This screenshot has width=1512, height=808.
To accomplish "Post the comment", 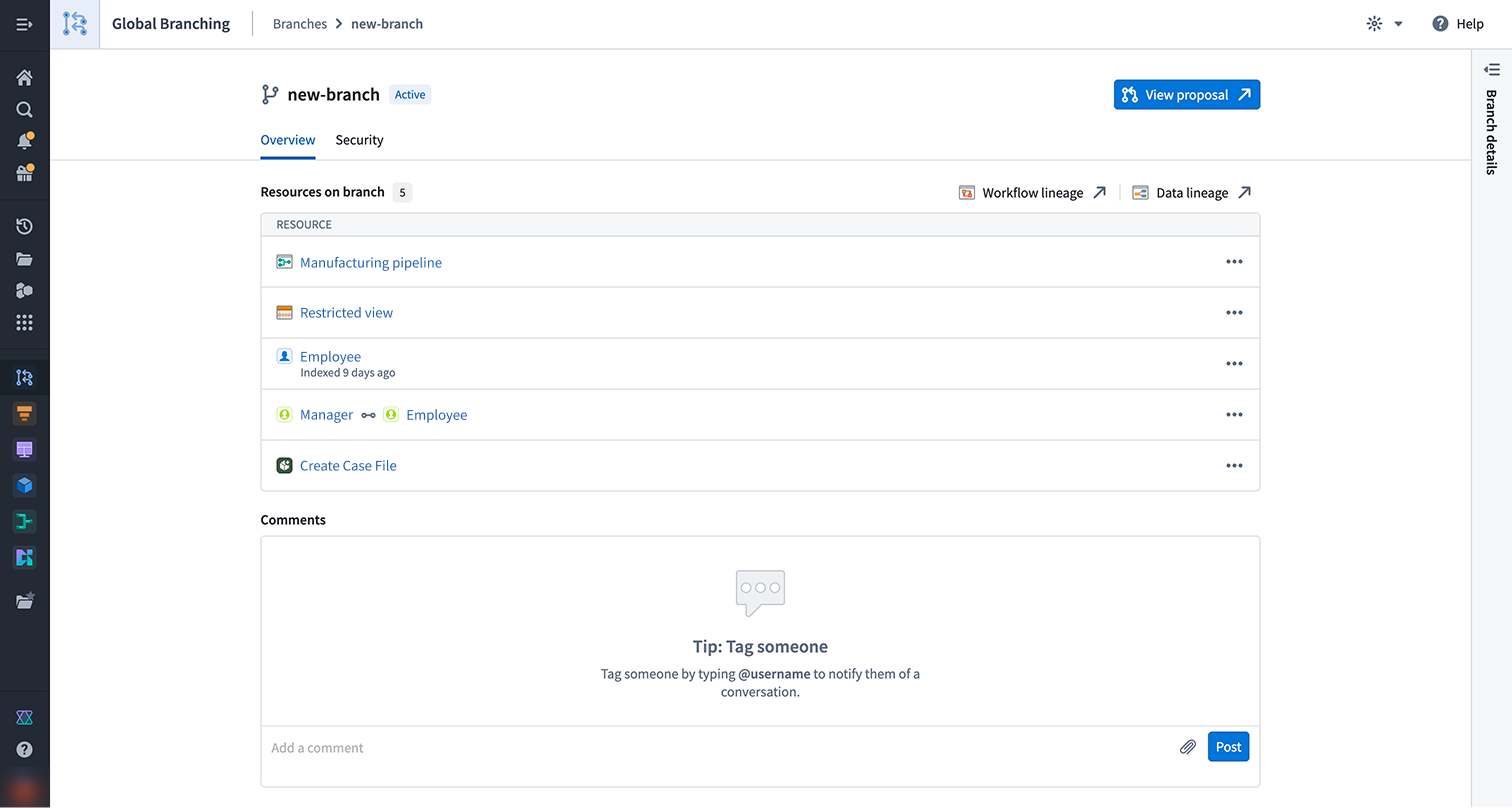I will point(1228,747).
